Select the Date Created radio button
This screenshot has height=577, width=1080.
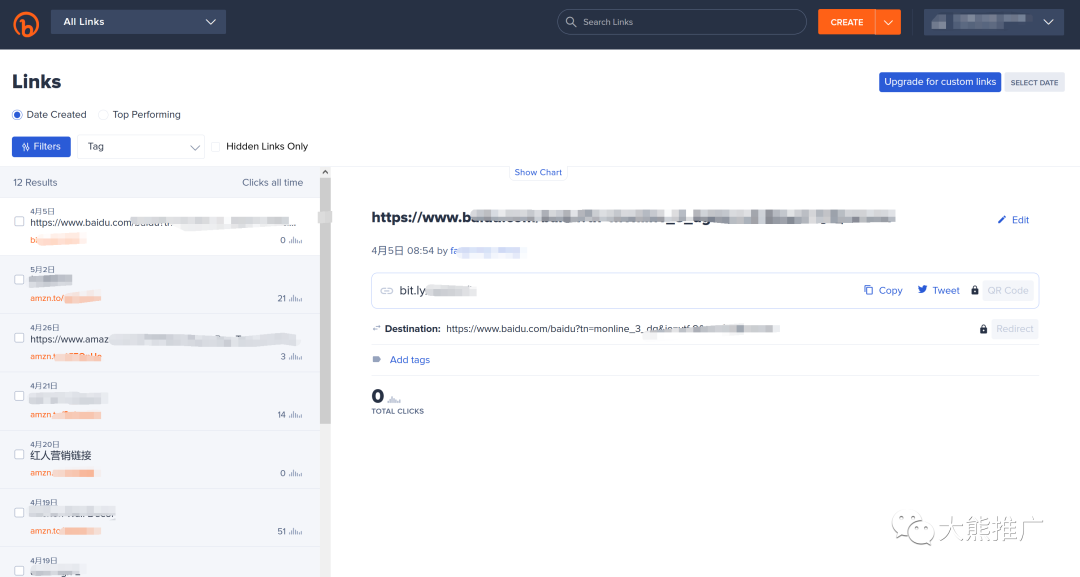pos(17,115)
